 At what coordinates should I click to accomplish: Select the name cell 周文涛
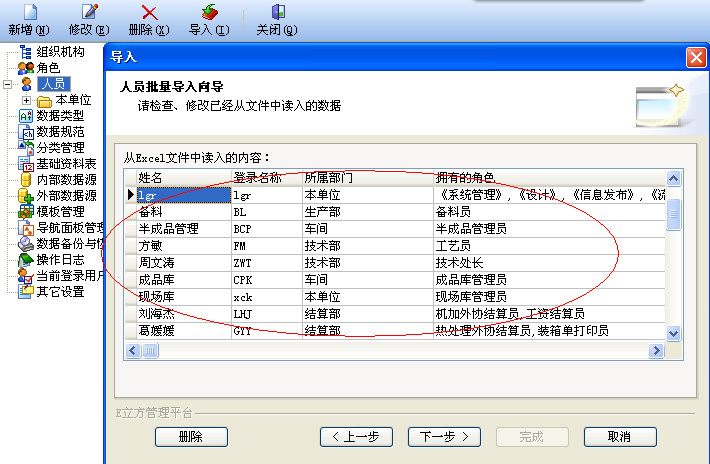pos(184,263)
